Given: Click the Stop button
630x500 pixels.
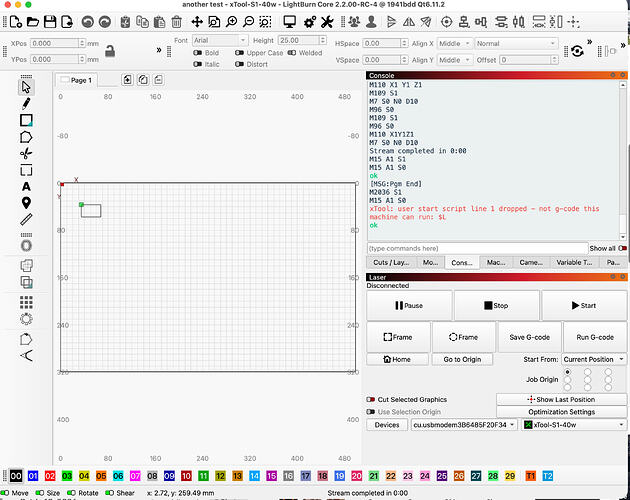Looking at the screenshot, I should [x=496, y=305].
